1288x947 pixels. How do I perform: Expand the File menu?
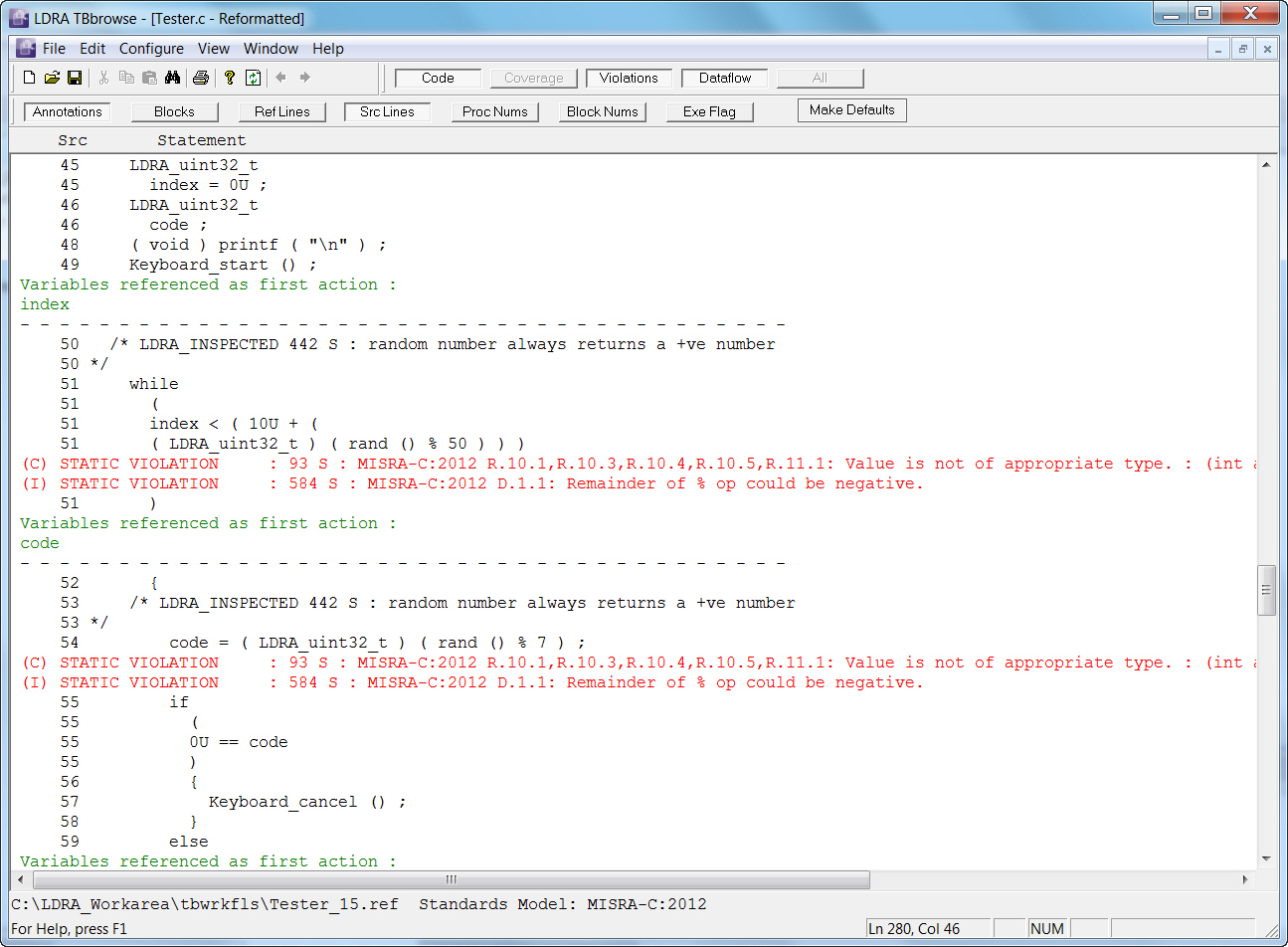pos(55,48)
